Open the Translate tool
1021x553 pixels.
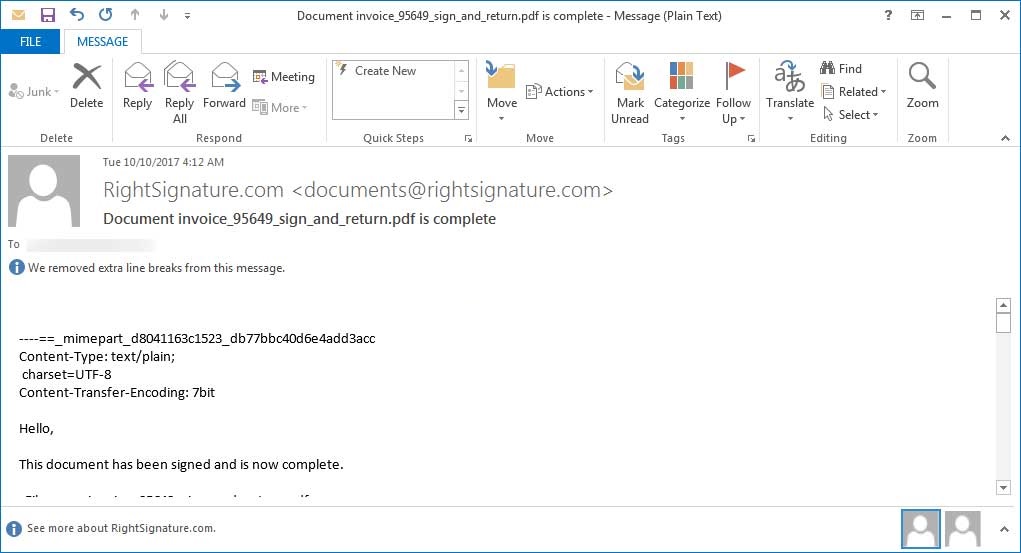click(x=790, y=92)
